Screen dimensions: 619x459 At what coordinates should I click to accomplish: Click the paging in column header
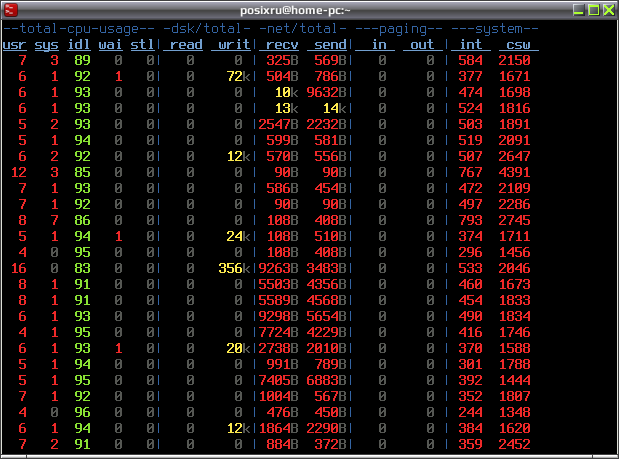coord(375,44)
